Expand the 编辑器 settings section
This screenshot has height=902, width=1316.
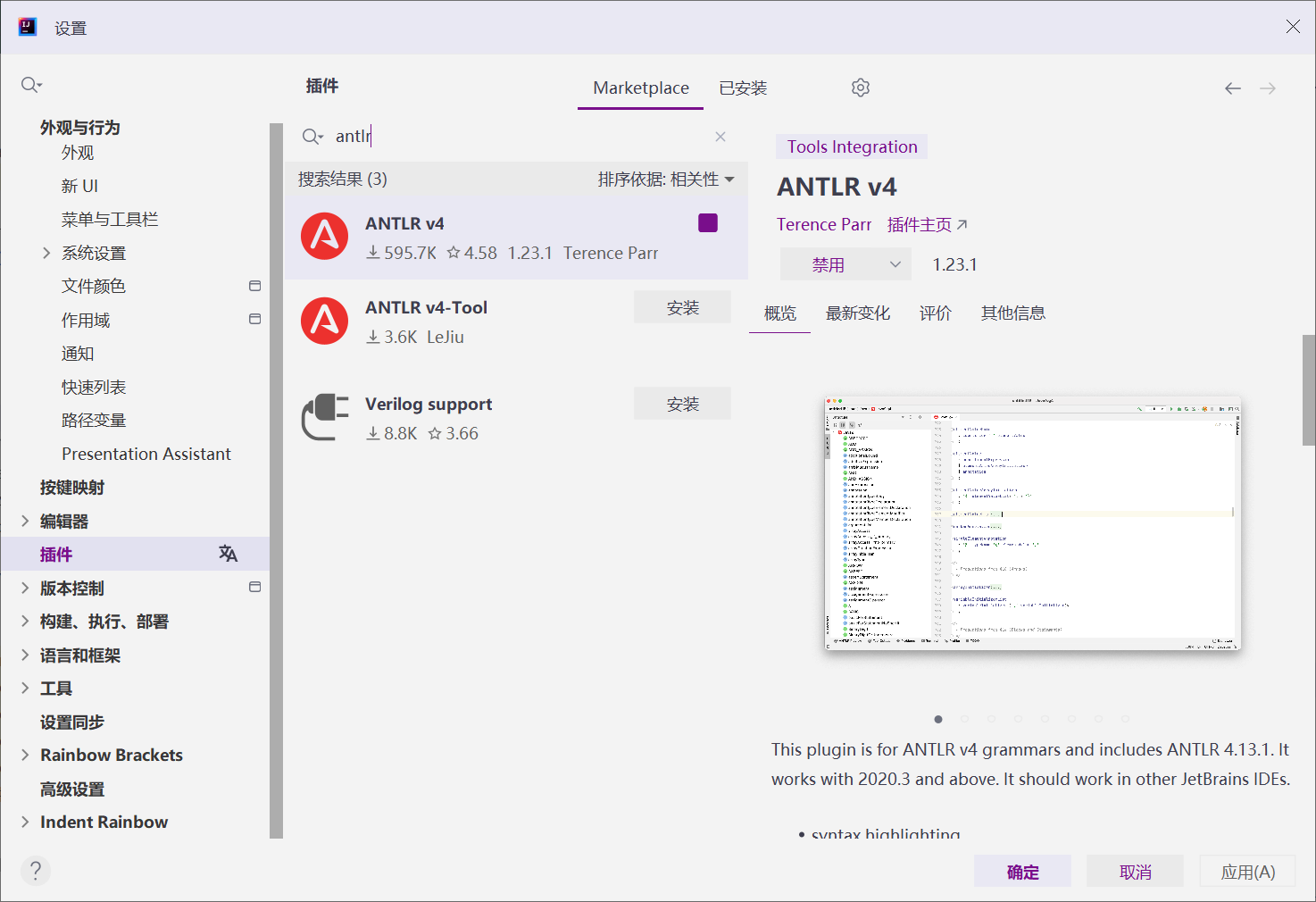pos(25,521)
